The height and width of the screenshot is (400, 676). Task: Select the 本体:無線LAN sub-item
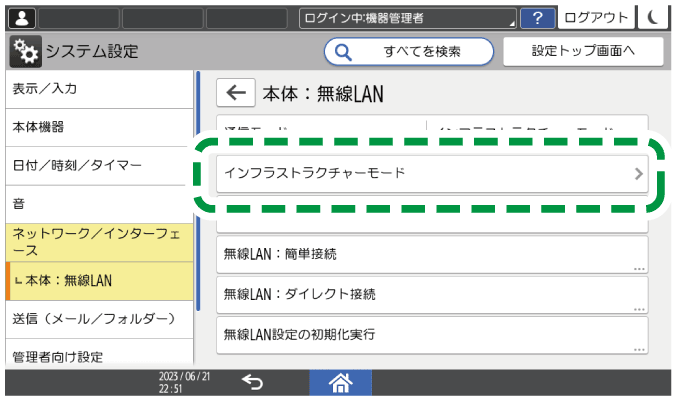pyautogui.click(x=99, y=281)
